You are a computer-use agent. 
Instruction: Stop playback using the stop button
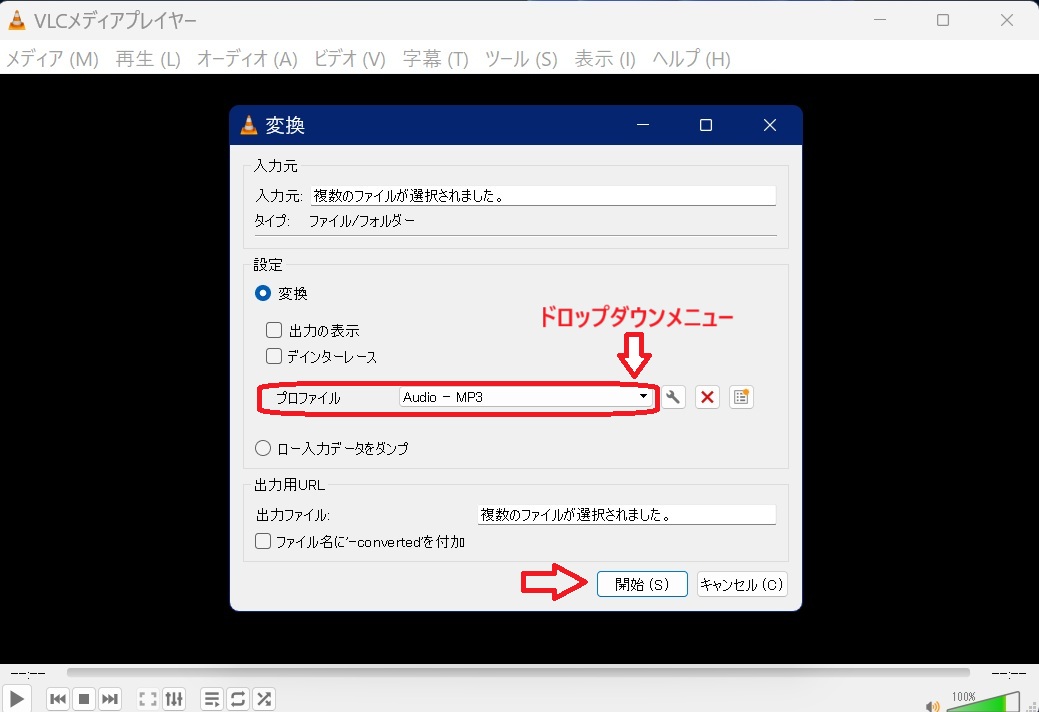[x=83, y=699]
